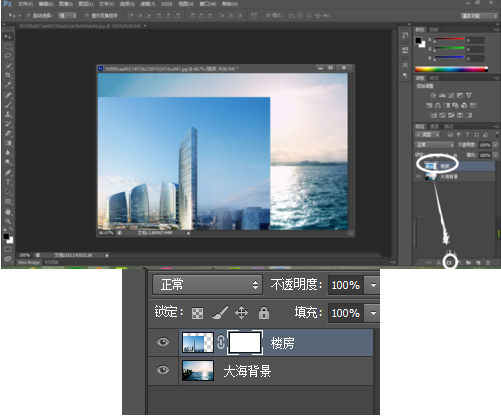The width and height of the screenshot is (501, 418).
Task: Open the tool preset picker arrow
Action: tap(20, 15)
